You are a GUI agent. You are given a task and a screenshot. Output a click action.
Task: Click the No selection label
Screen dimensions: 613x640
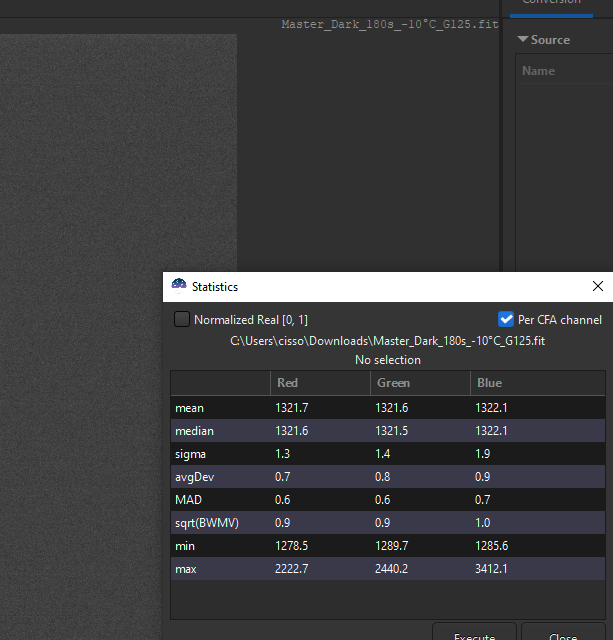click(388, 360)
